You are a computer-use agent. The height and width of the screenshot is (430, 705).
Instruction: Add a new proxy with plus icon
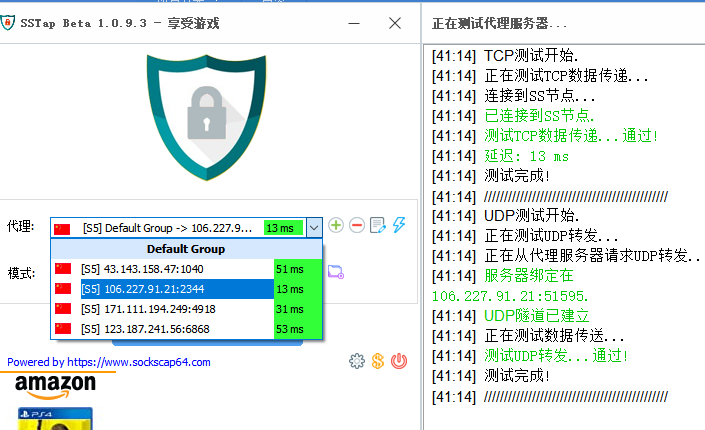pos(336,225)
